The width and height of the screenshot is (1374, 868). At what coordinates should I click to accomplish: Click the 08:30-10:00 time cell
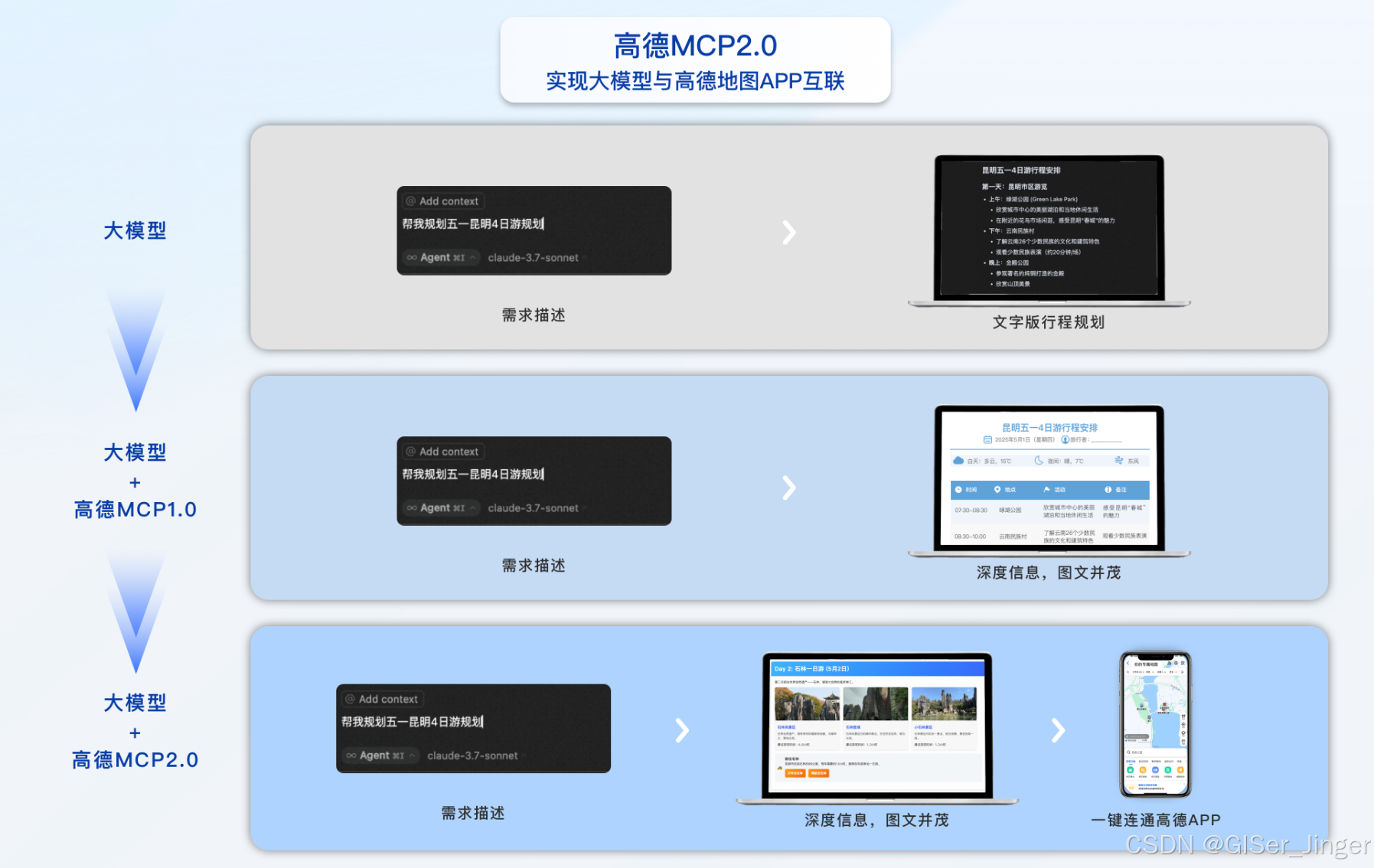click(x=970, y=537)
